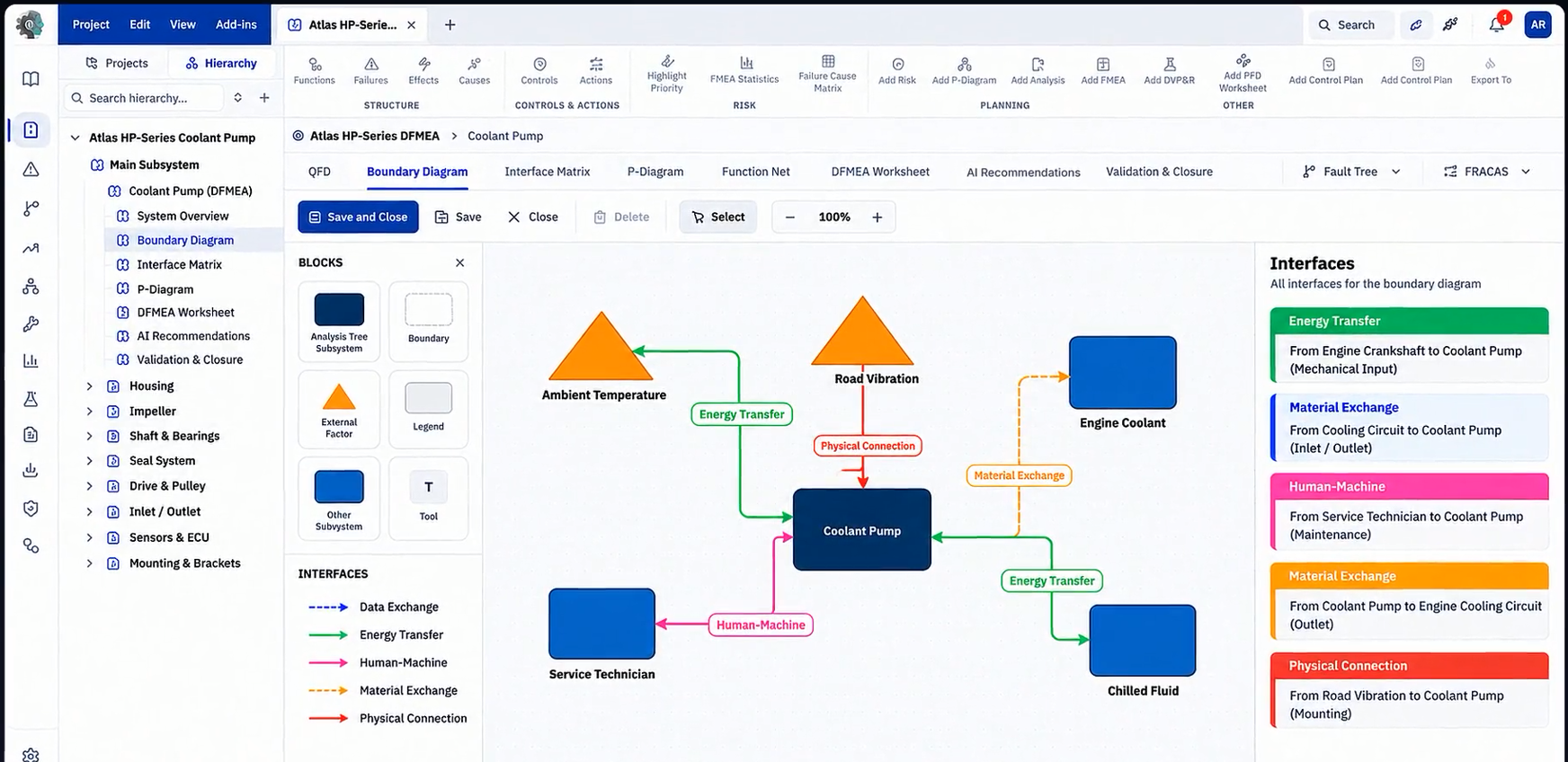Viewport: 1568px width, 762px height.
Task: Add a new tab with plus
Action: point(450,24)
